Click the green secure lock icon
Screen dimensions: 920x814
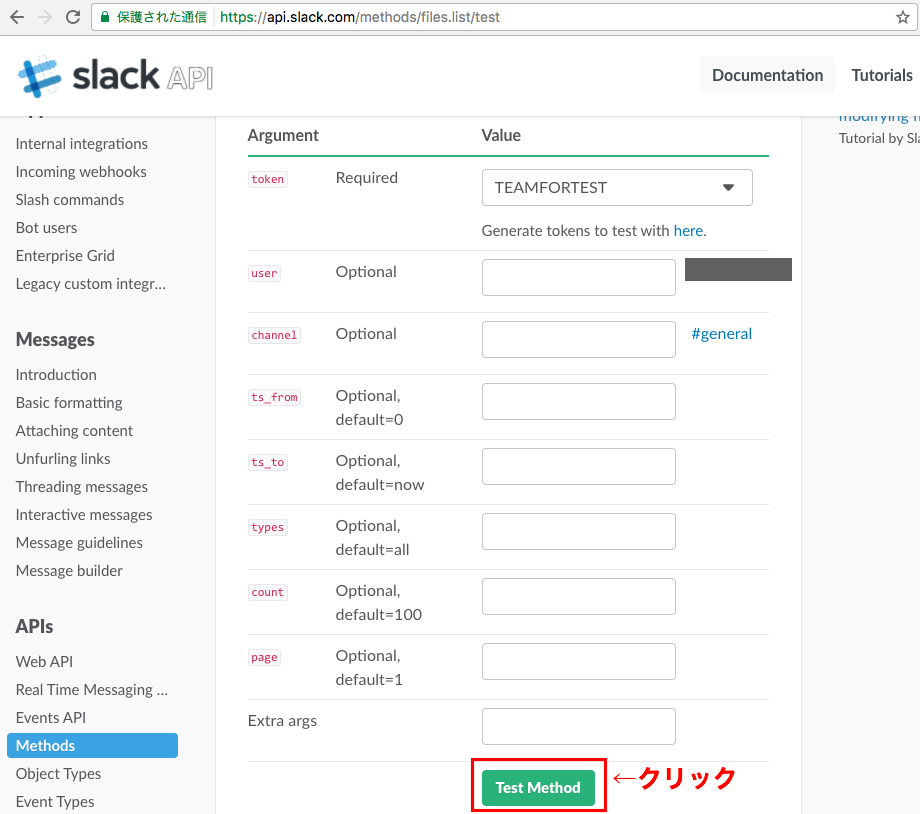(x=104, y=17)
